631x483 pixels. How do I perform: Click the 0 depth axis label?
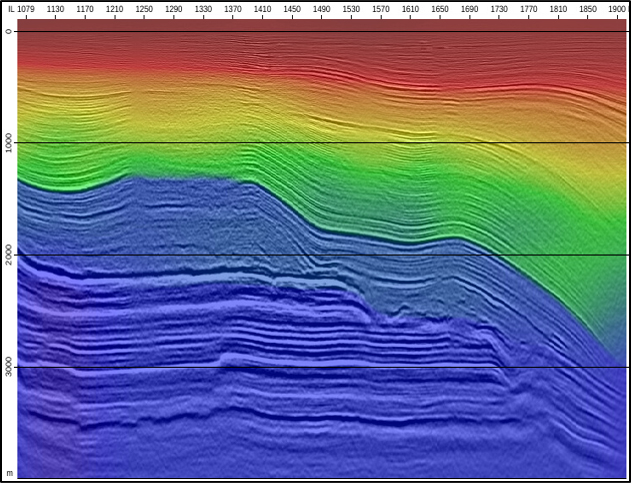[x=9, y=31]
